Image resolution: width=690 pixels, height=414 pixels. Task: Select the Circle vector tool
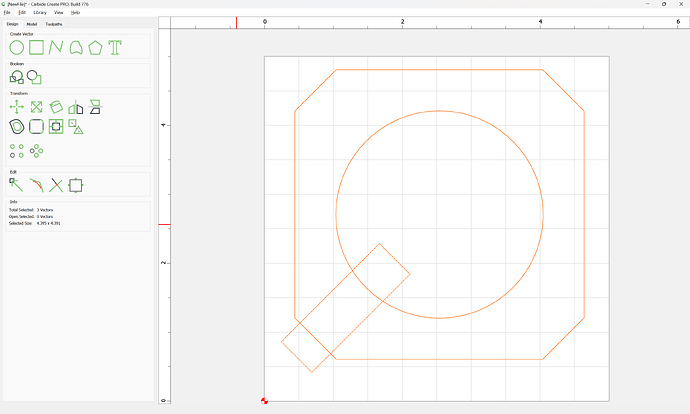click(17, 48)
